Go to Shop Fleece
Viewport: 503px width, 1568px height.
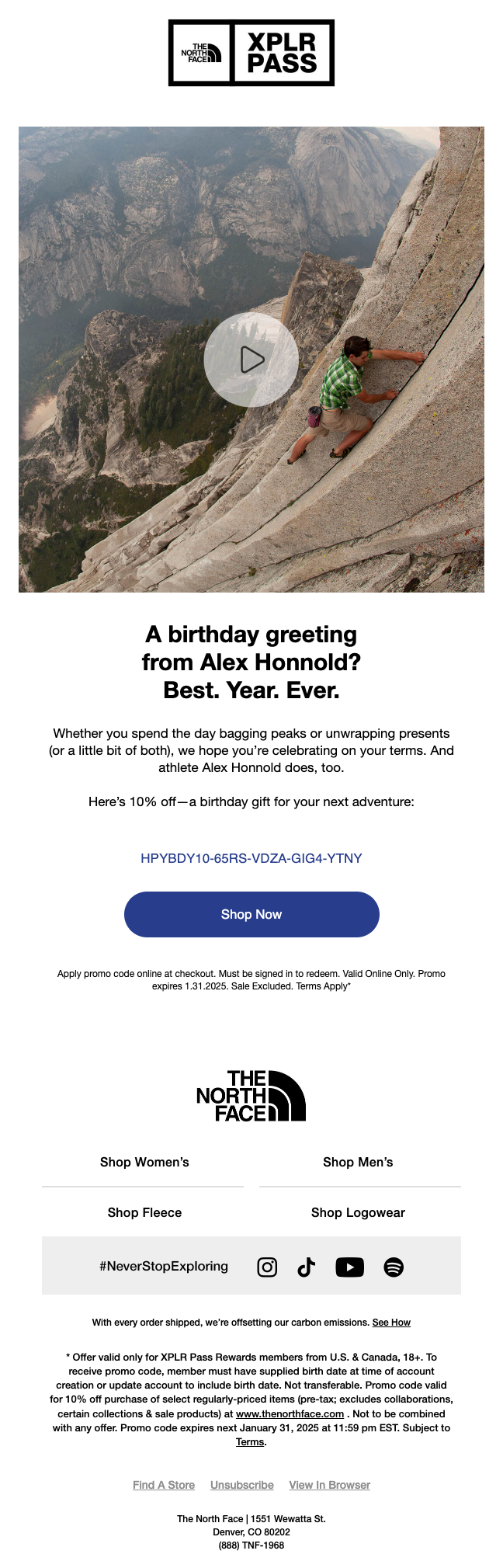point(144,1212)
